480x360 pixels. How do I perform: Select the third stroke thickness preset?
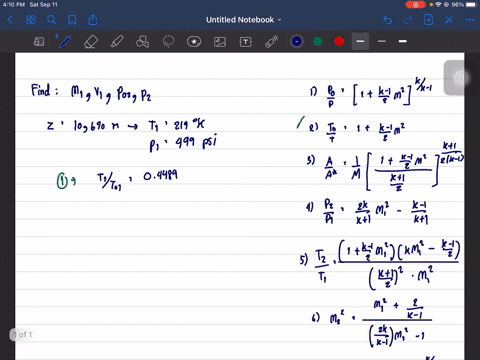pyautogui.click(x=403, y=41)
